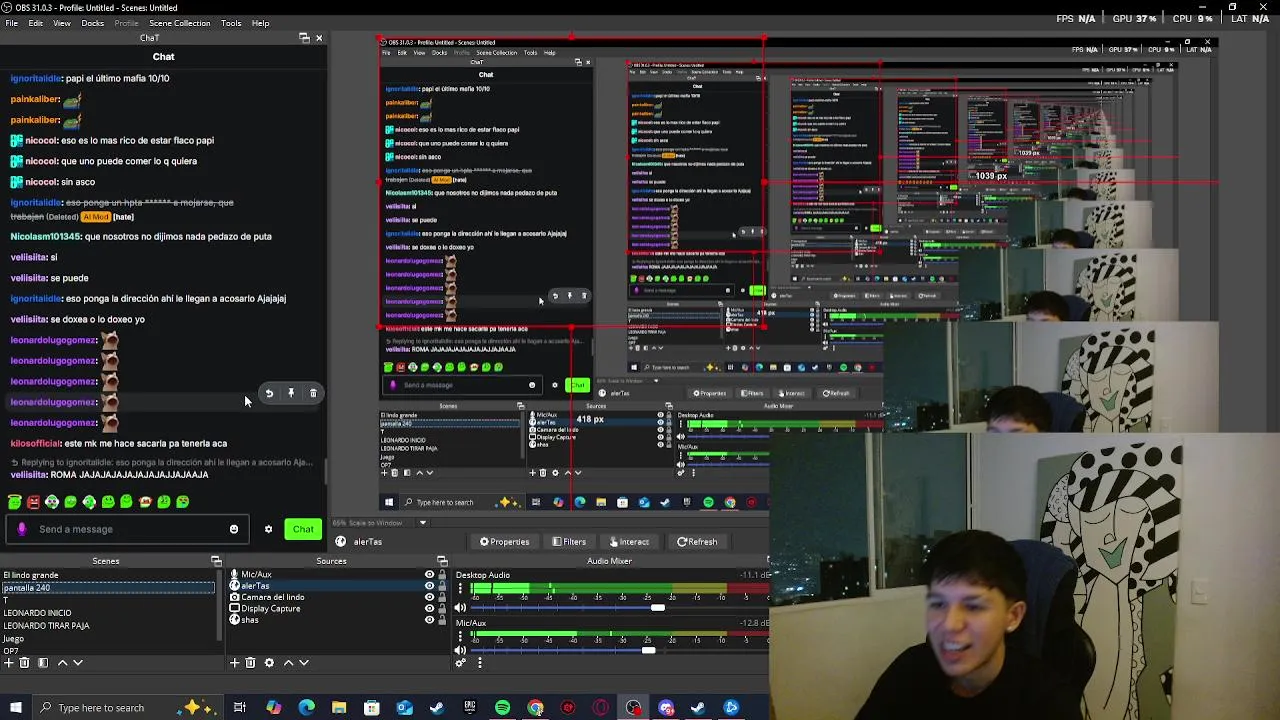Select the red angry face emote
Image resolution: width=1280 pixels, height=720 pixels.
[34, 502]
